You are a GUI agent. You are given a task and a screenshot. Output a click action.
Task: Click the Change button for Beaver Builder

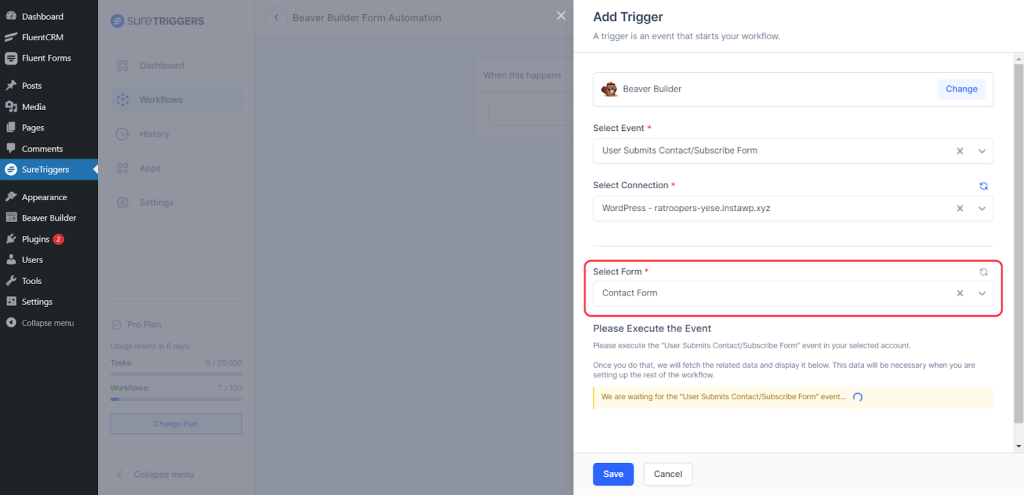point(961,89)
